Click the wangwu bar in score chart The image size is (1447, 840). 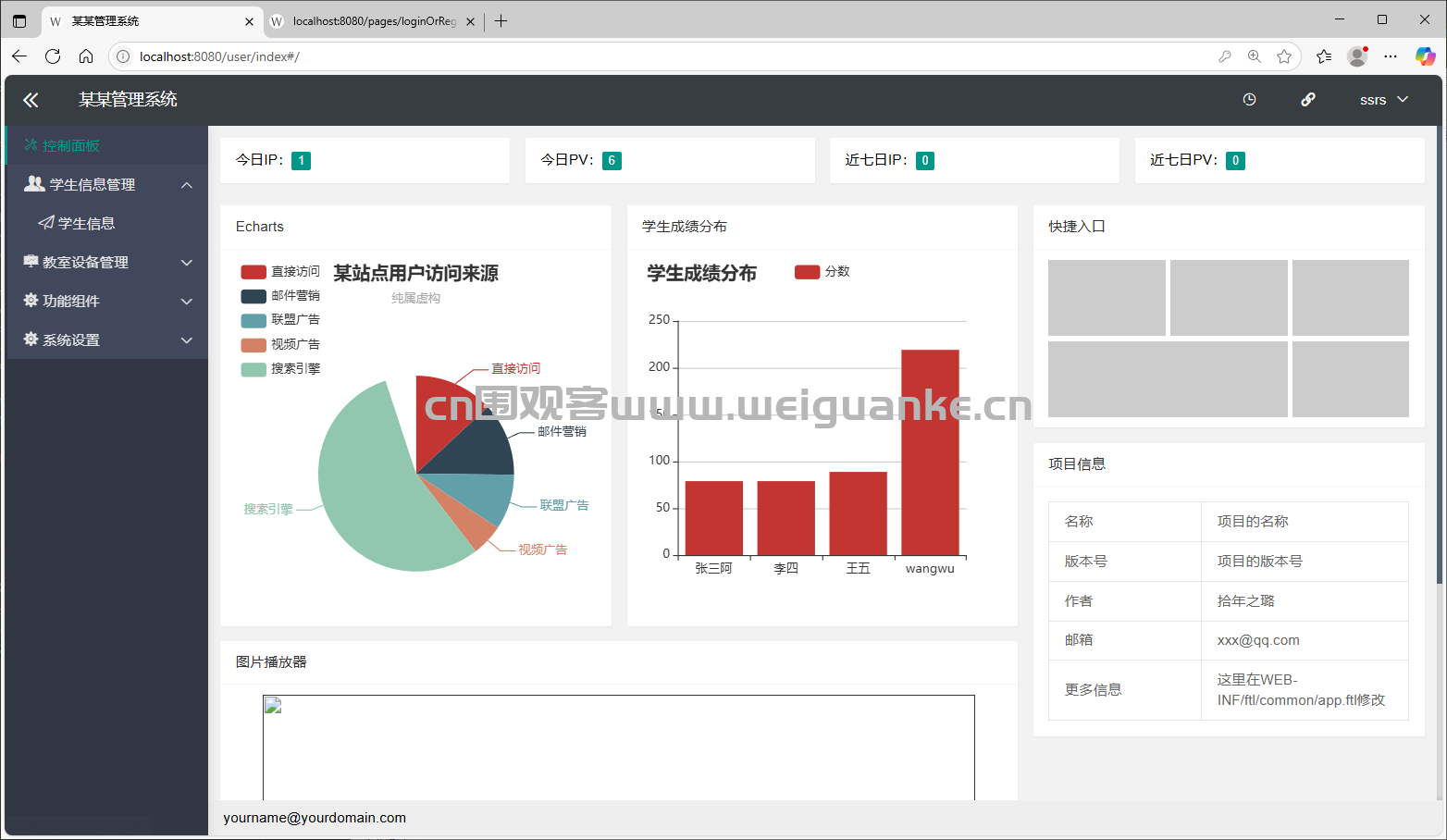click(930, 452)
